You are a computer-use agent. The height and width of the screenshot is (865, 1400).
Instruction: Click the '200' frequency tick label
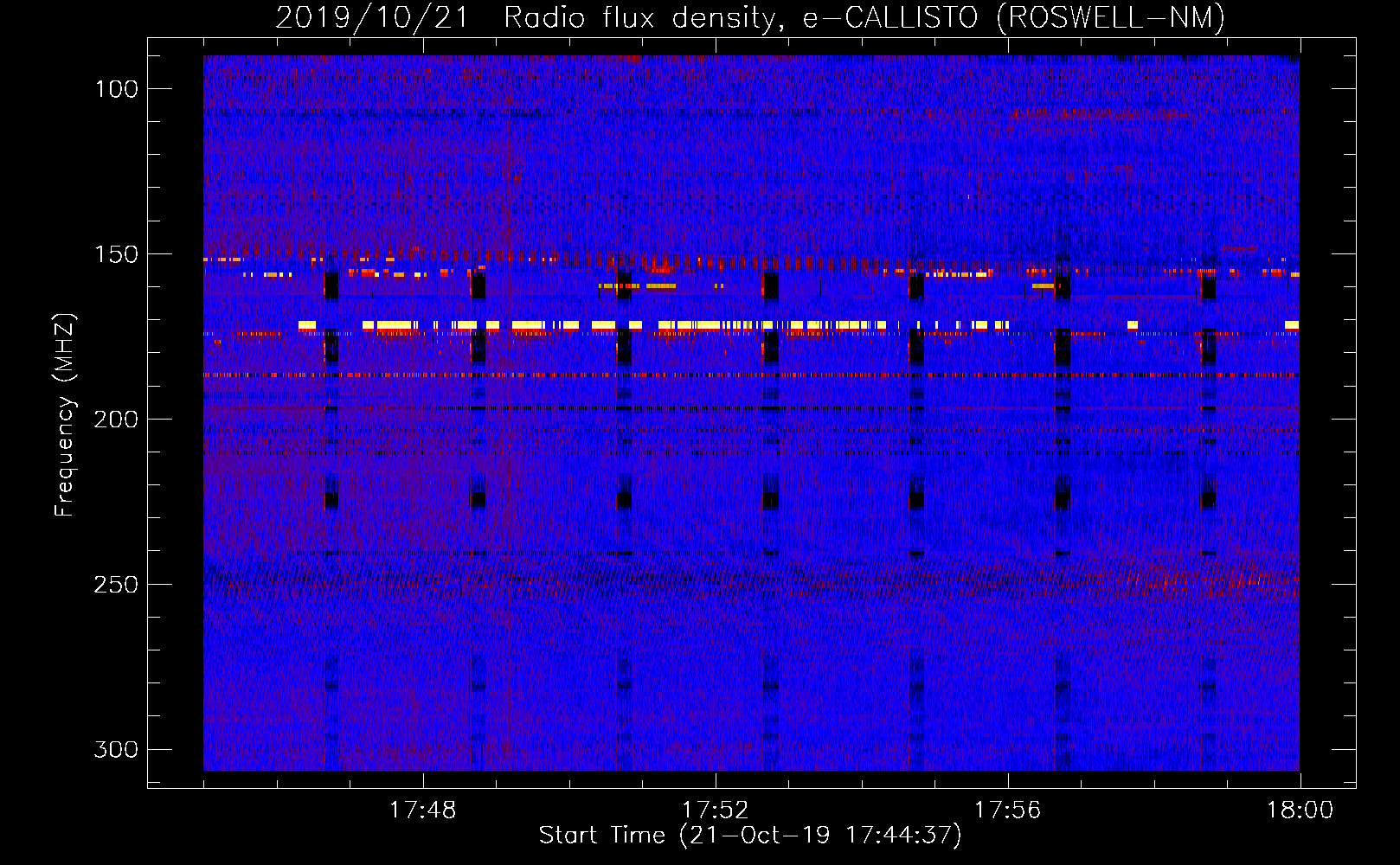(116, 420)
